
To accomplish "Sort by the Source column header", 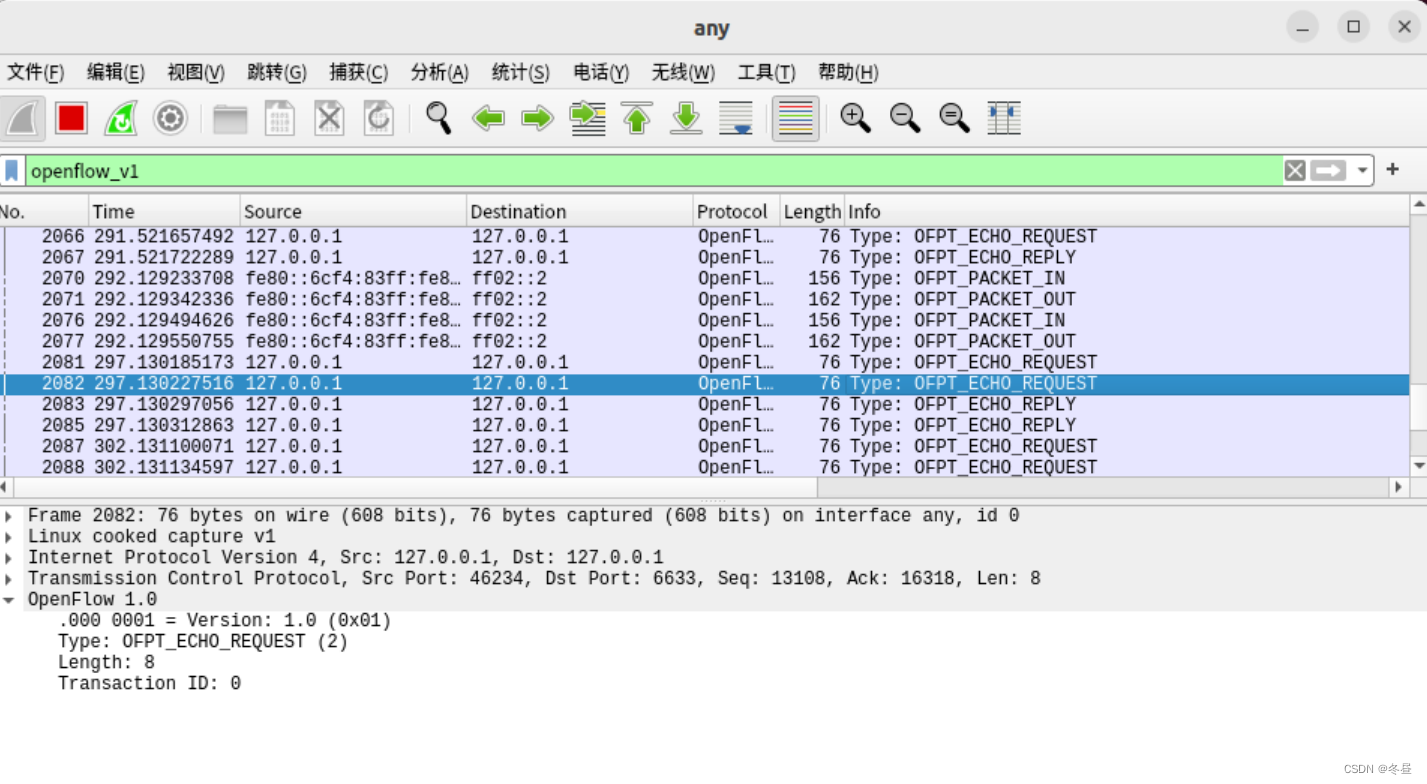I will click(354, 211).
